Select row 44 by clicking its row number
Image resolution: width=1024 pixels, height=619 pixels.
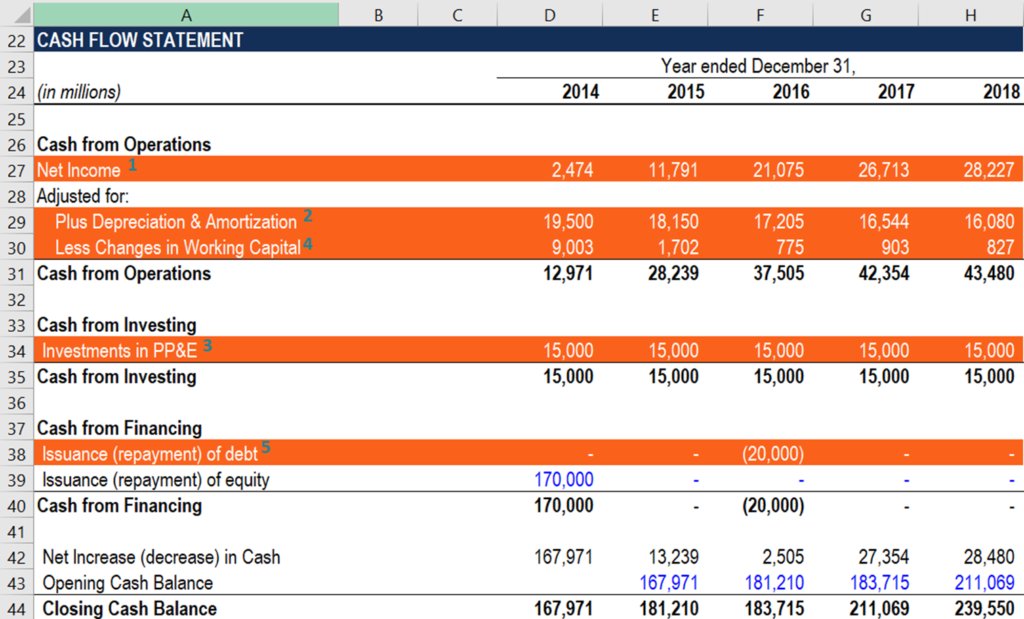[16, 608]
